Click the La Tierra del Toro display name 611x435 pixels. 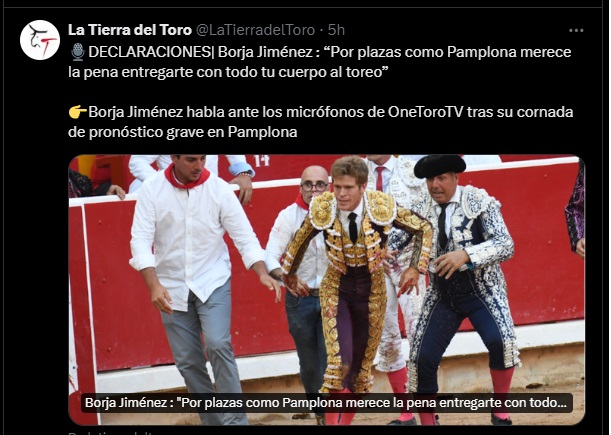click(x=130, y=30)
